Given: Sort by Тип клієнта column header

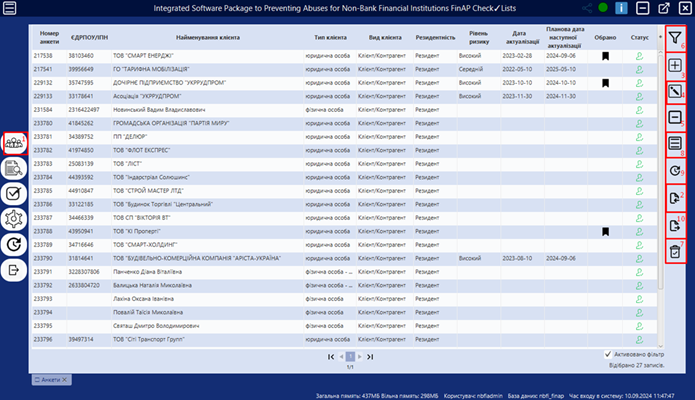Looking at the screenshot, I should point(330,37).
